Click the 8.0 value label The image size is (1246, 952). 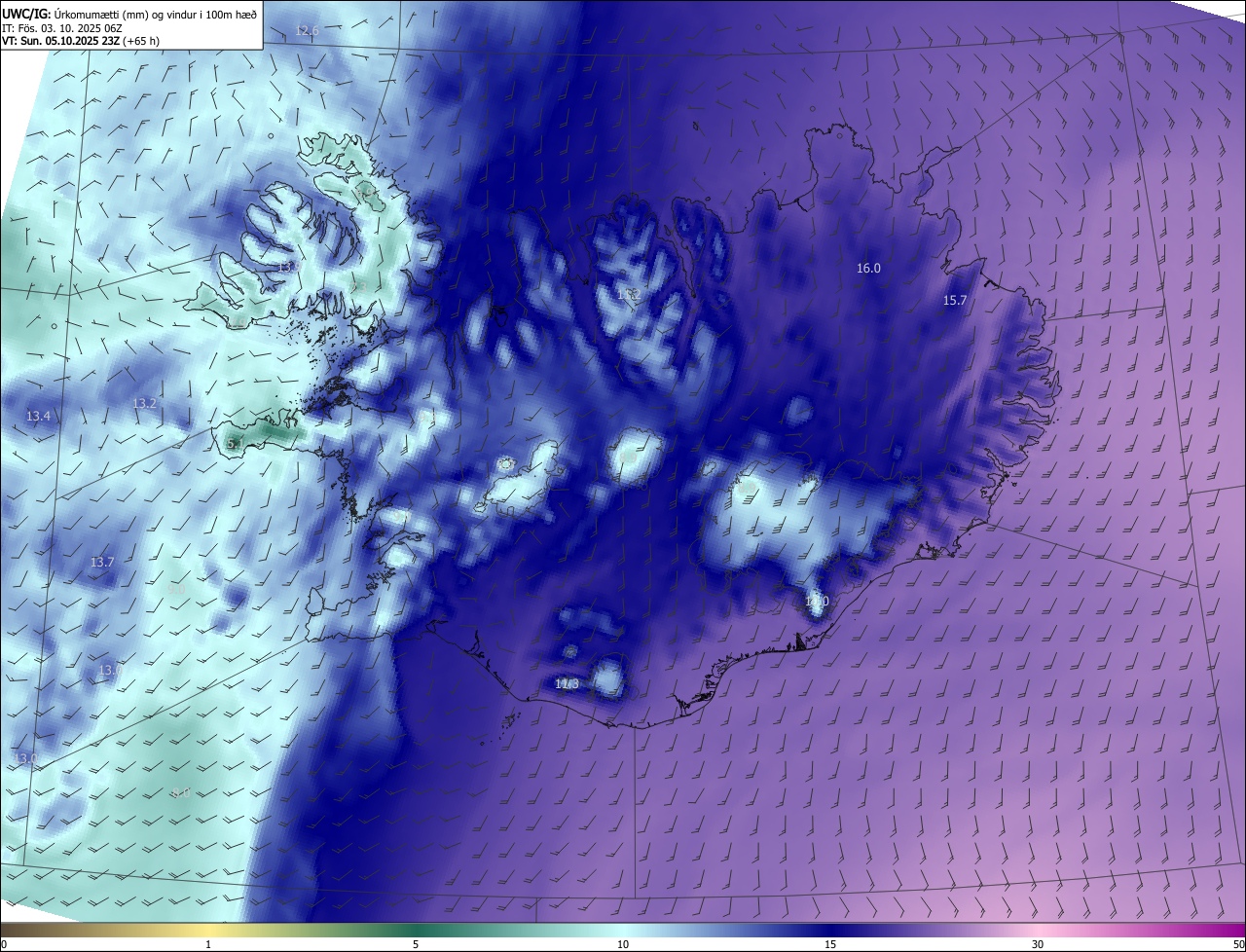(181, 792)
